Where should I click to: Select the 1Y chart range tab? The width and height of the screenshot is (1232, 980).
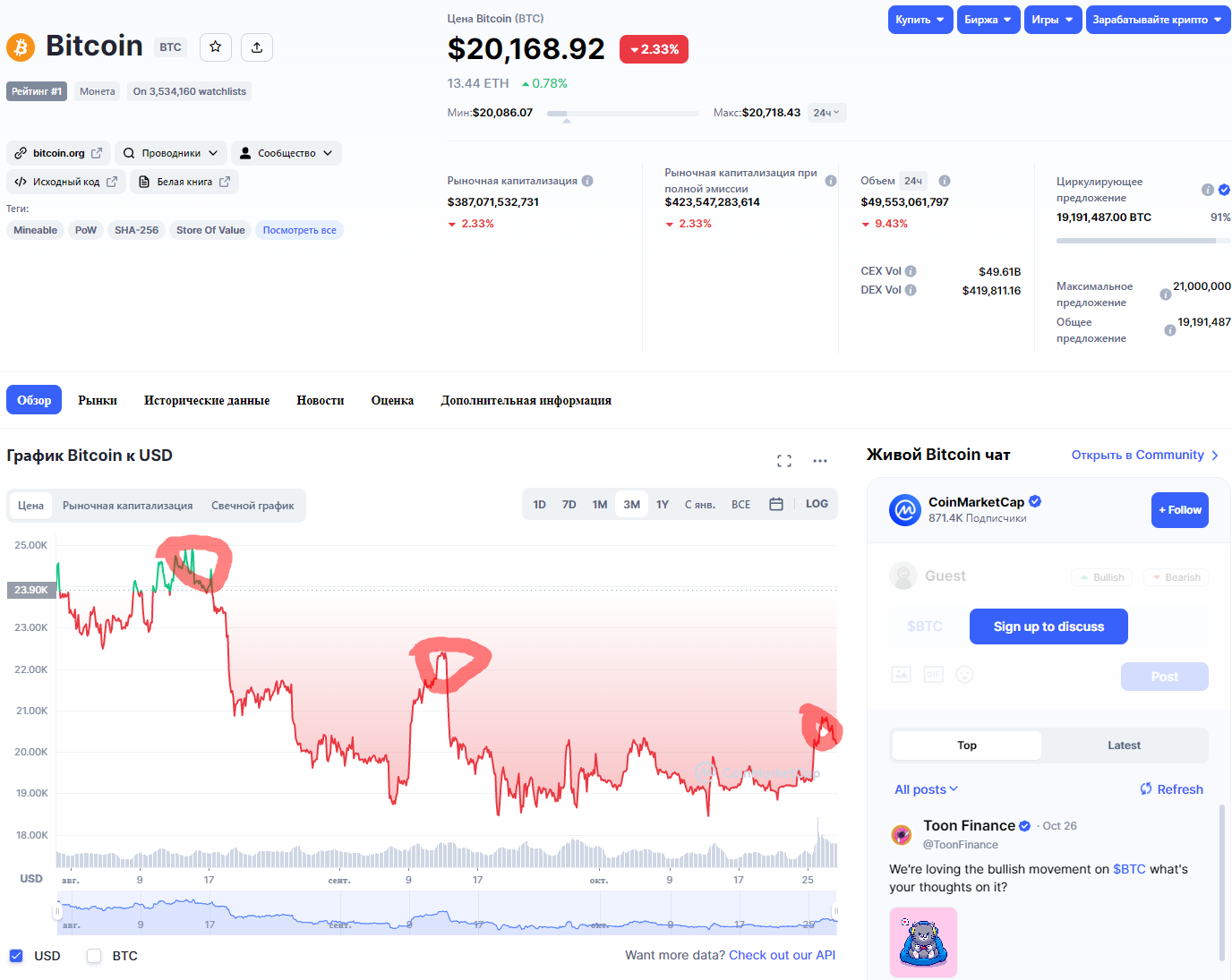point(663,505)
